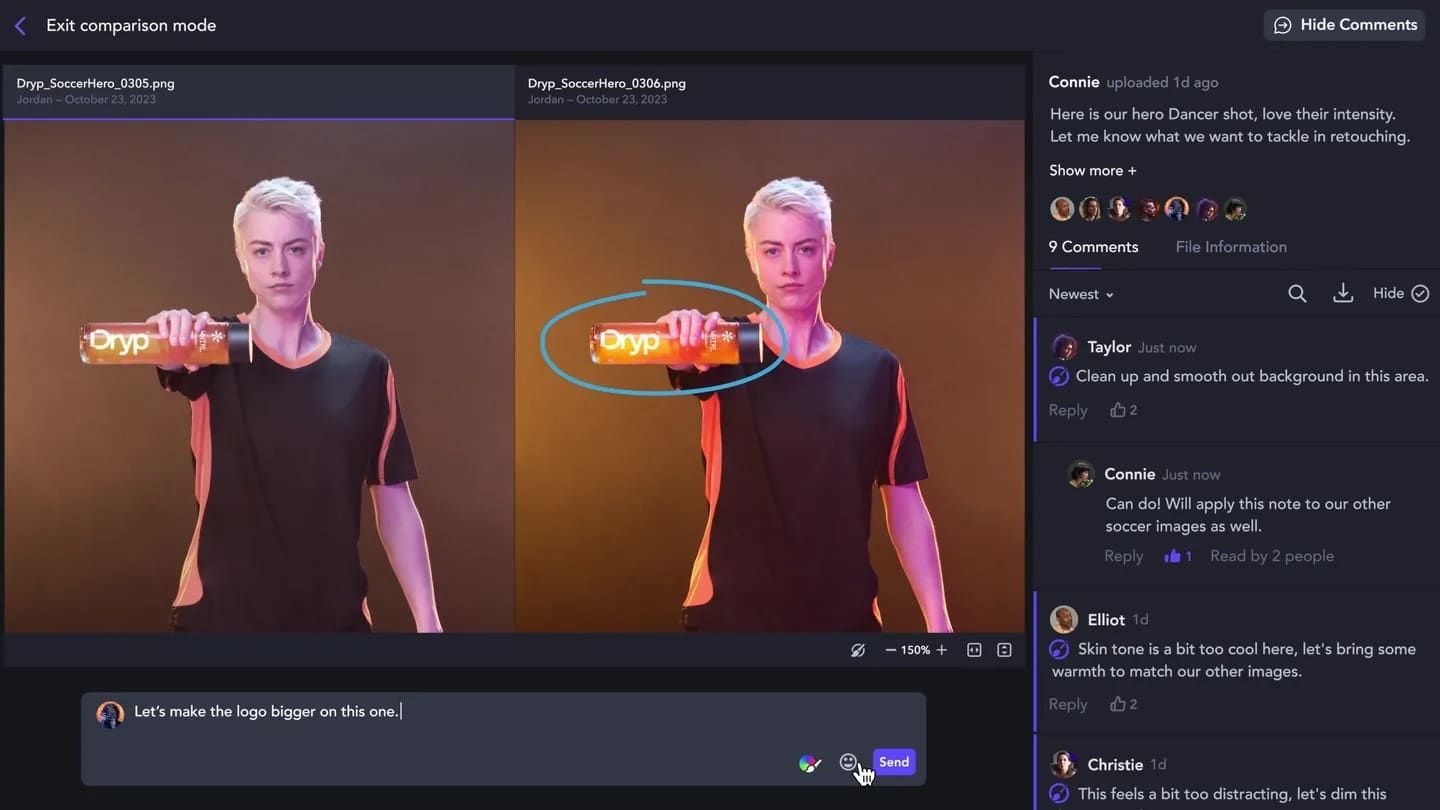1440x810 pixels.
Task: Click second collaborator avatar in the row
Action: (1091, 209)
